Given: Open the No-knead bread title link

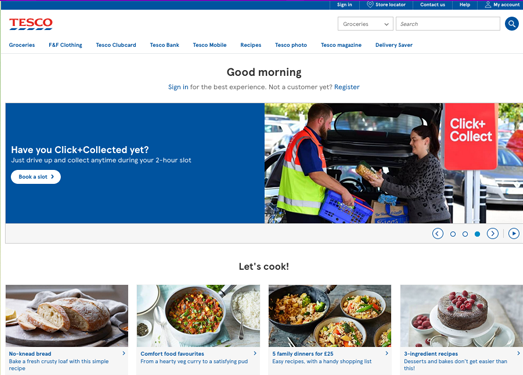Looking at the screenshot, I should [30, 354].
